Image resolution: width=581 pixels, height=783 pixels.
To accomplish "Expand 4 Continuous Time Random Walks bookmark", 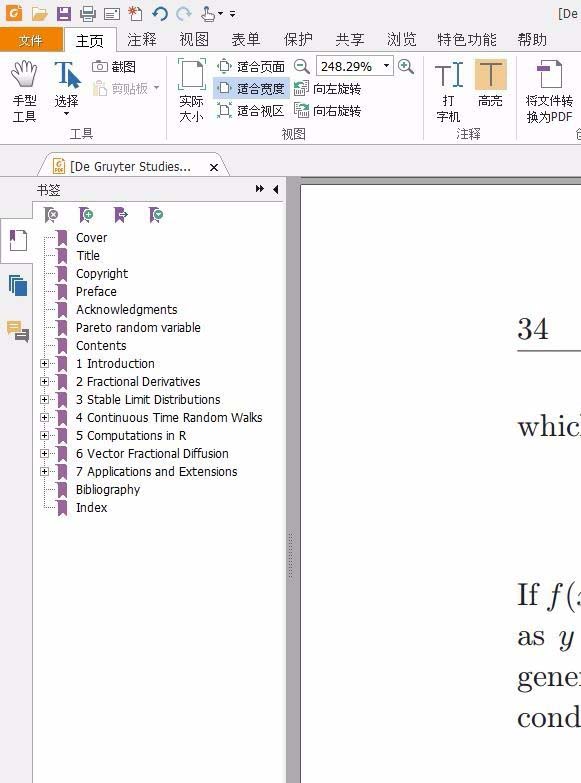I will [44, 417].
